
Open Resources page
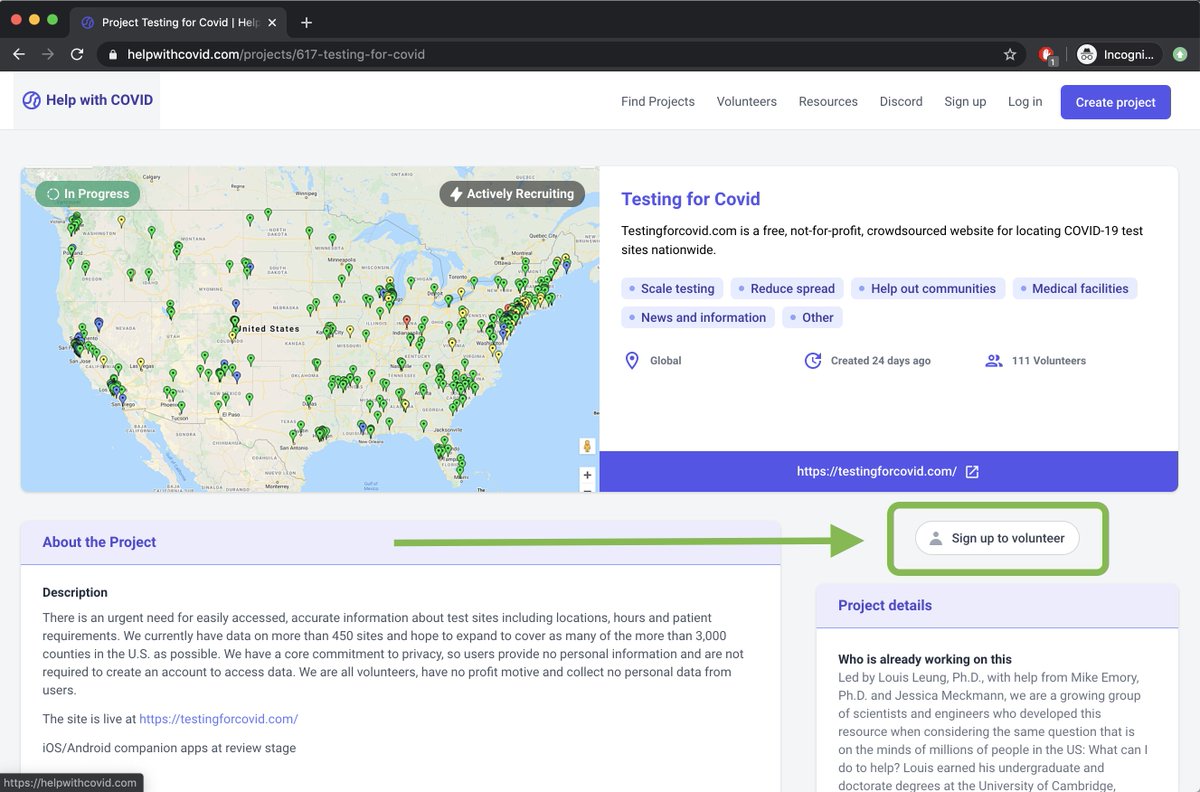click(x=828, y=101)
